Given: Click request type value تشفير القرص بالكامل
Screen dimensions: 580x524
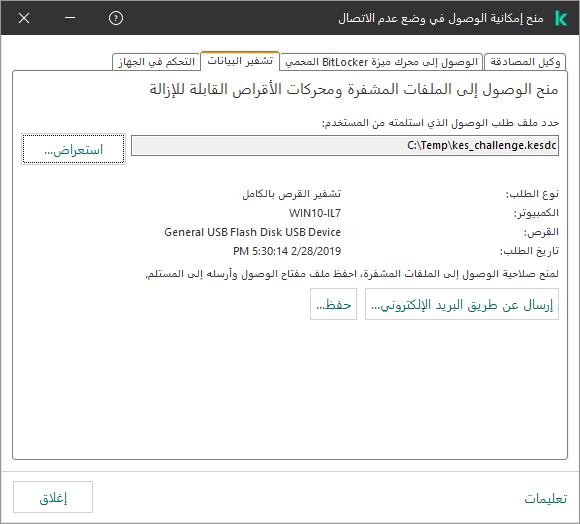Looking at the screenshot, I should [x=291, y=194].
